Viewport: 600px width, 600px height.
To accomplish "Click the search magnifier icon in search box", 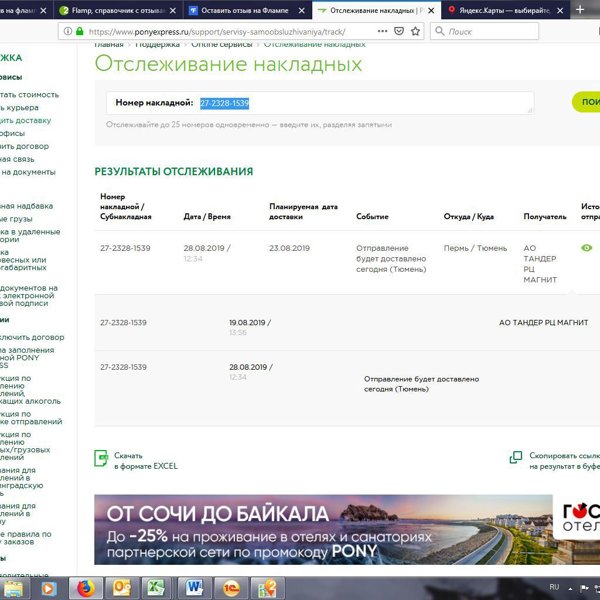I will [440, 31].
